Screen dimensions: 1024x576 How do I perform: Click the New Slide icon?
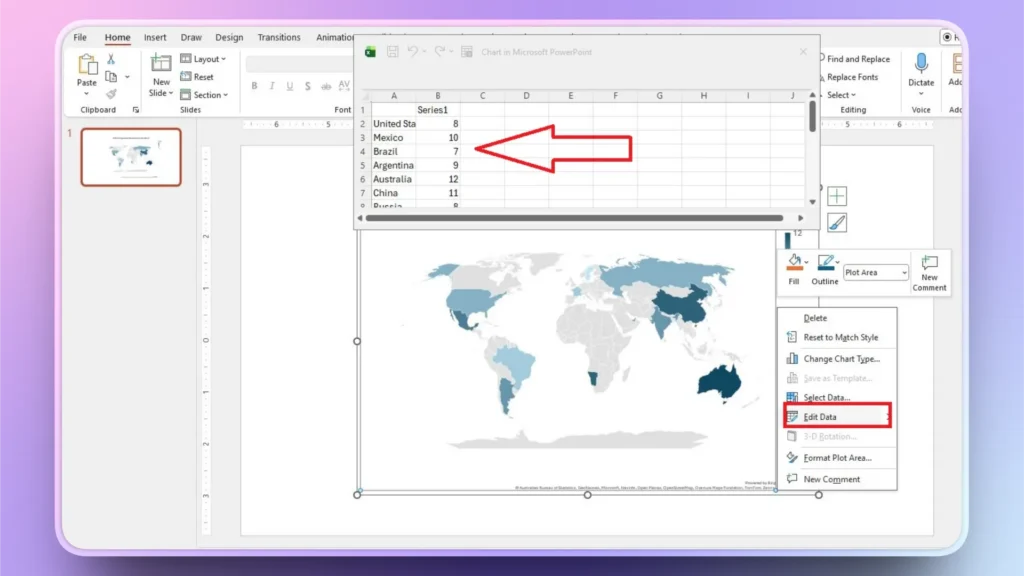click(x=161, y=63)
